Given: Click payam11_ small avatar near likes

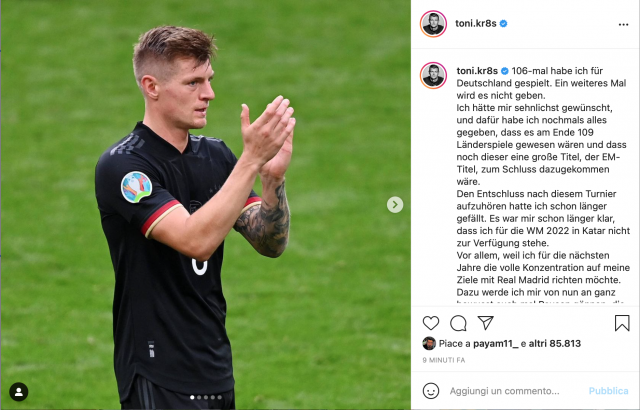Looking at the screenshot, I should tap(429, 344).
